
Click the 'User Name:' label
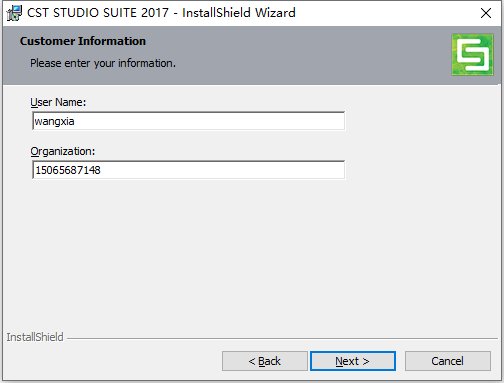click(x=58, y=102)
